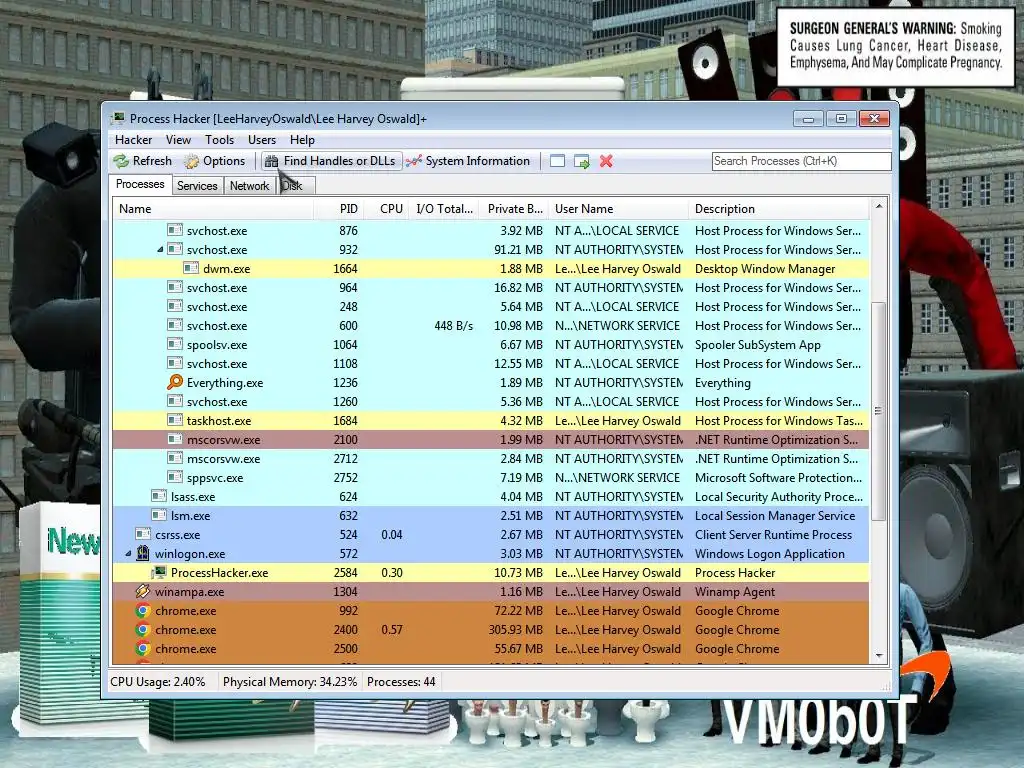The height and width of the screenshot is (768, 1024).
Task: Open the Help menu
Action: pos(302,140)
